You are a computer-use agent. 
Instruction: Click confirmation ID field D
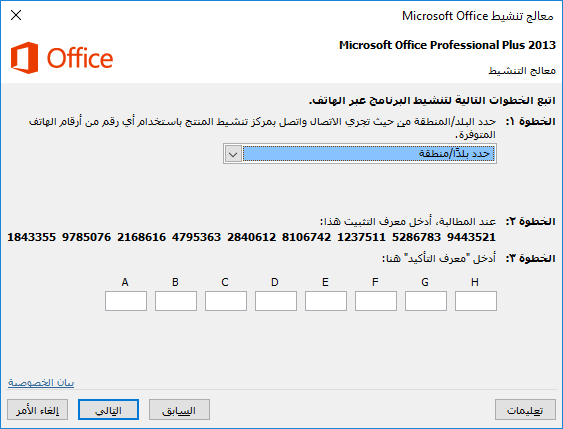point(276,301)
